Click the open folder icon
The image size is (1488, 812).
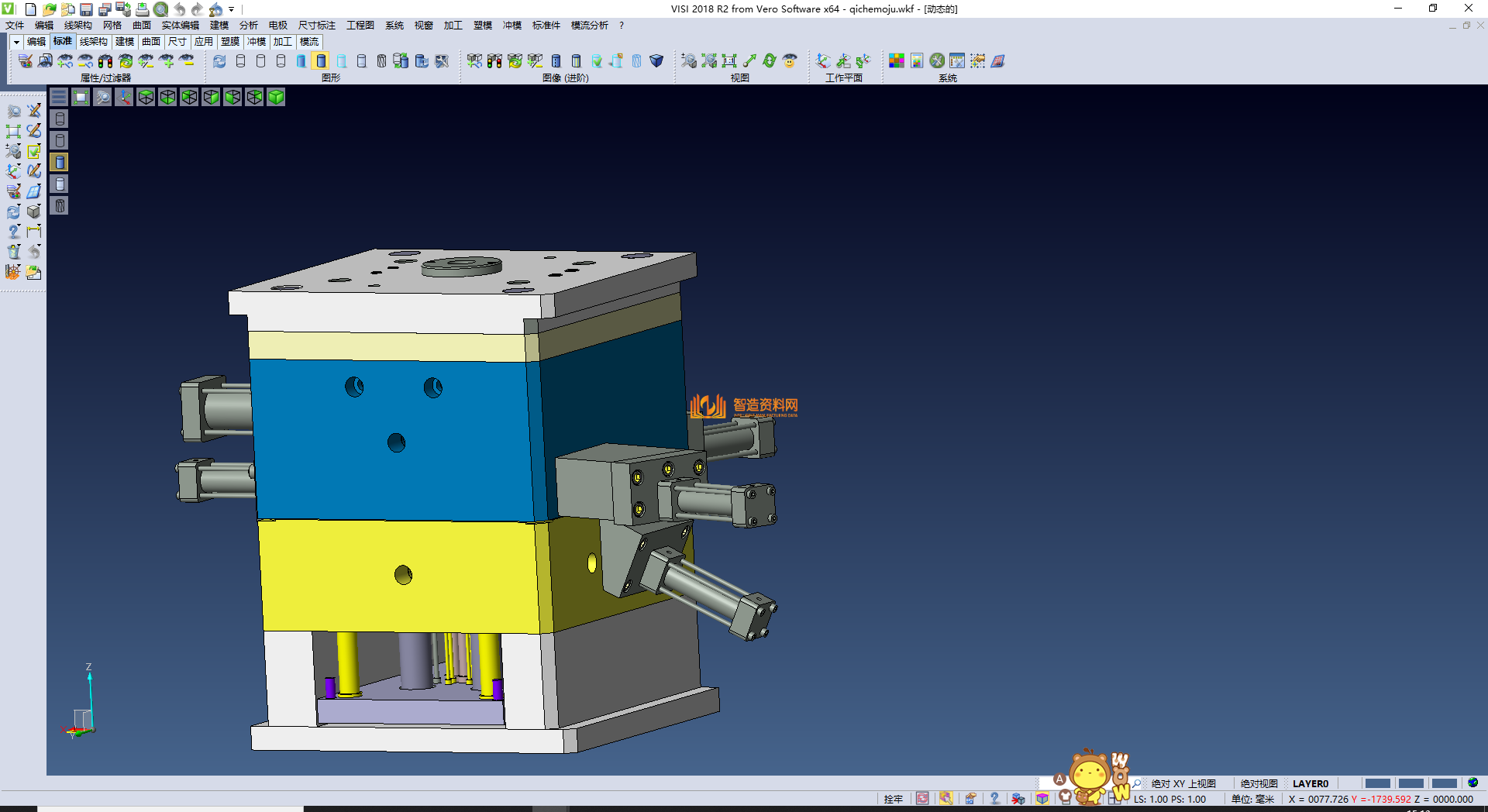(49, 9)
